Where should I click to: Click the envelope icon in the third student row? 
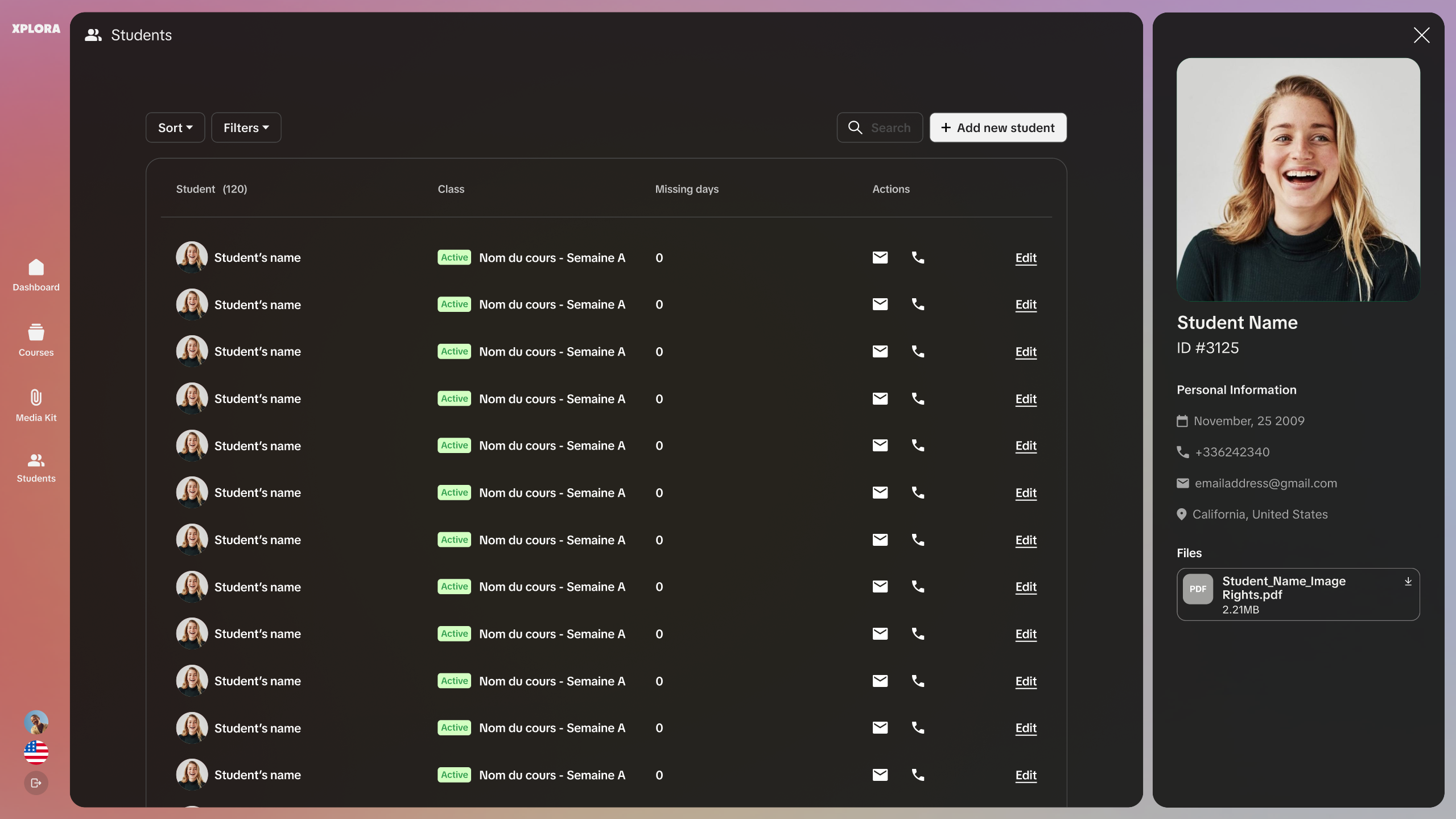tap(880, 351)
